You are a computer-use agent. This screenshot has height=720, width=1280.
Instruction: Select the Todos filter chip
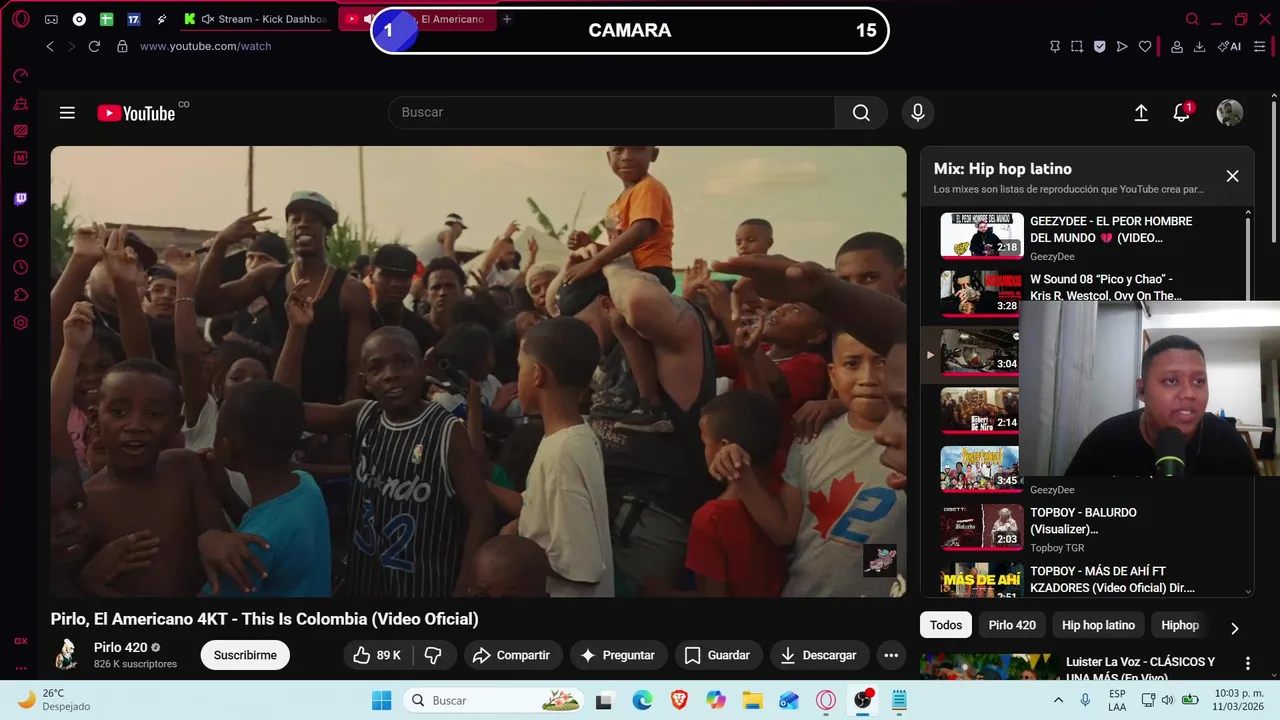(x=945, y=625)
